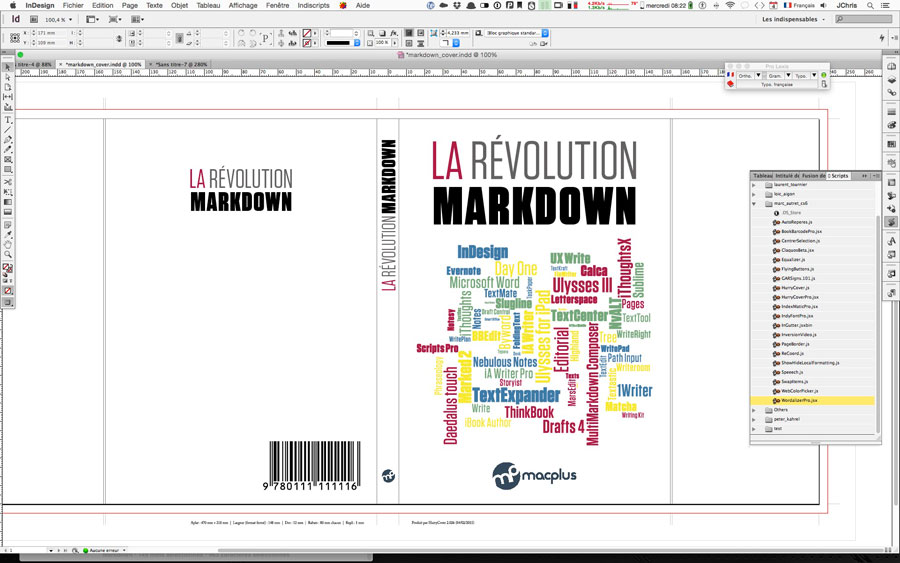Open the Scripts panel flyout menu
This screenshot has height=563, width=900.
pos(875,176)
